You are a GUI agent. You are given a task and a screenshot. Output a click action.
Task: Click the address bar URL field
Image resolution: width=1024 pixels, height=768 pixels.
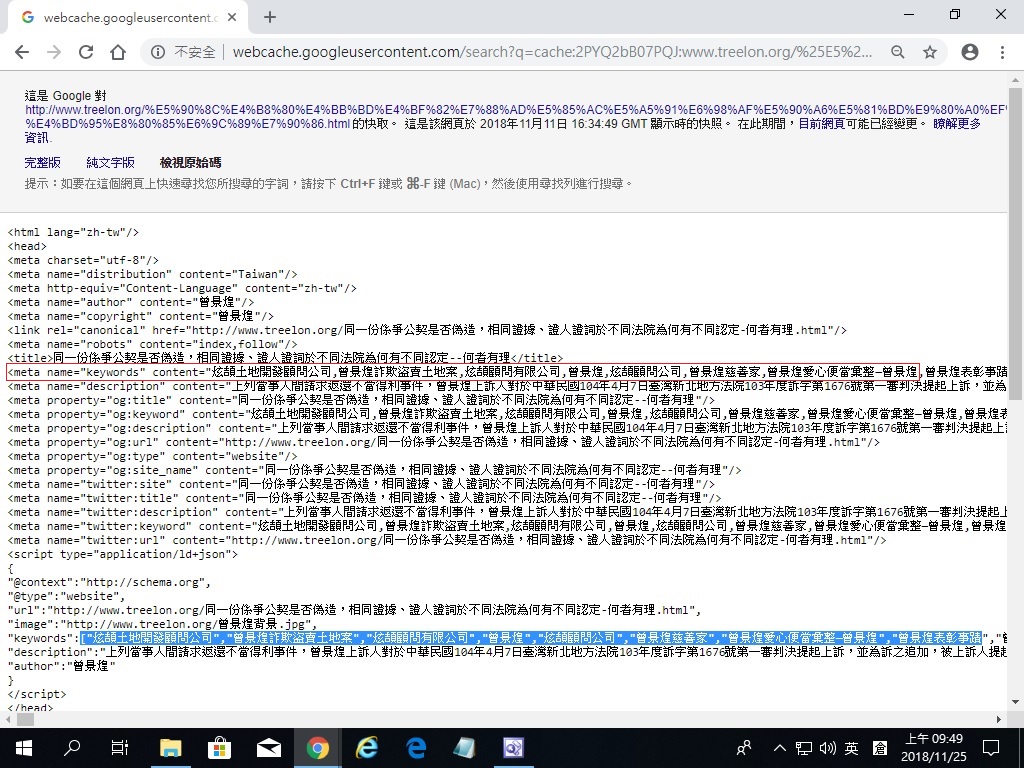(x=550, y=52)
